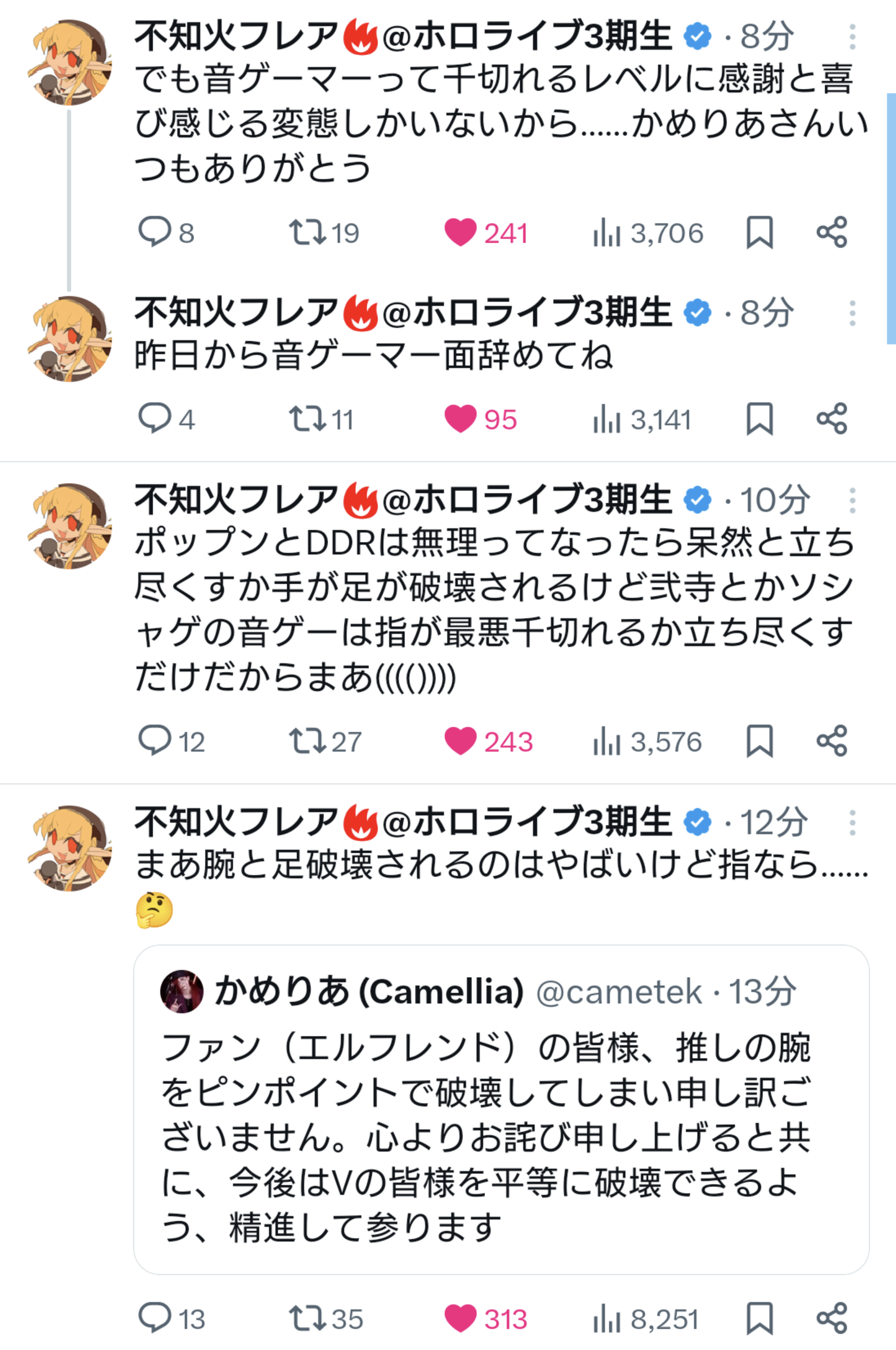Open three-dot menu on the 10分 tweet
896x1350 pixels.
pos(852,501)
